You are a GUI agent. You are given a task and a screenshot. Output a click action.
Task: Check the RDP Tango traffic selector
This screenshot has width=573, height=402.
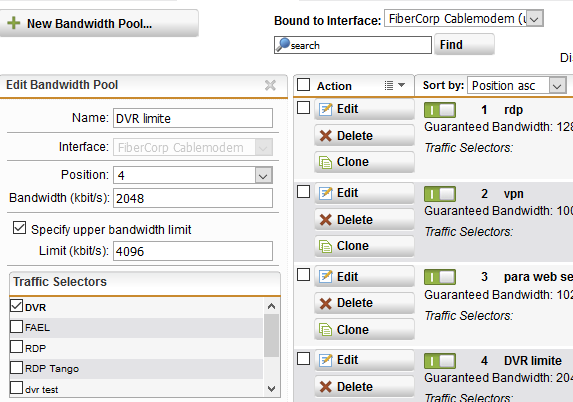16,367
